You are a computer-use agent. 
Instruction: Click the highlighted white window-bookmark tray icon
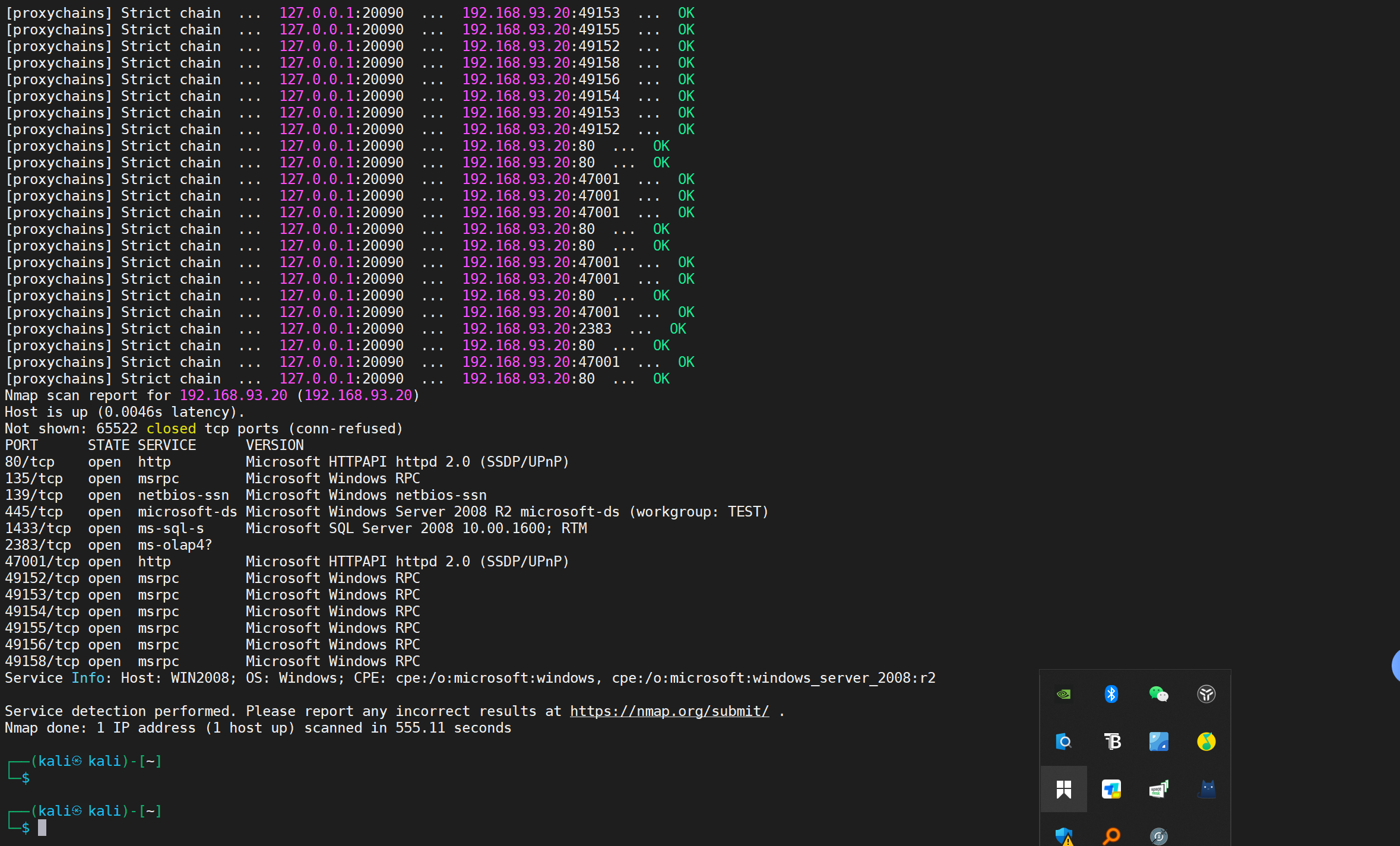click(1063, 789)
